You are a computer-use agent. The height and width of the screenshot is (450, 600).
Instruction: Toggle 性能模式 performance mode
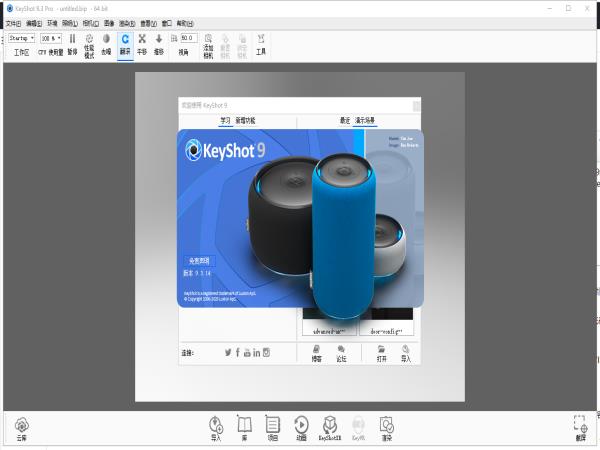coord(89,46)
